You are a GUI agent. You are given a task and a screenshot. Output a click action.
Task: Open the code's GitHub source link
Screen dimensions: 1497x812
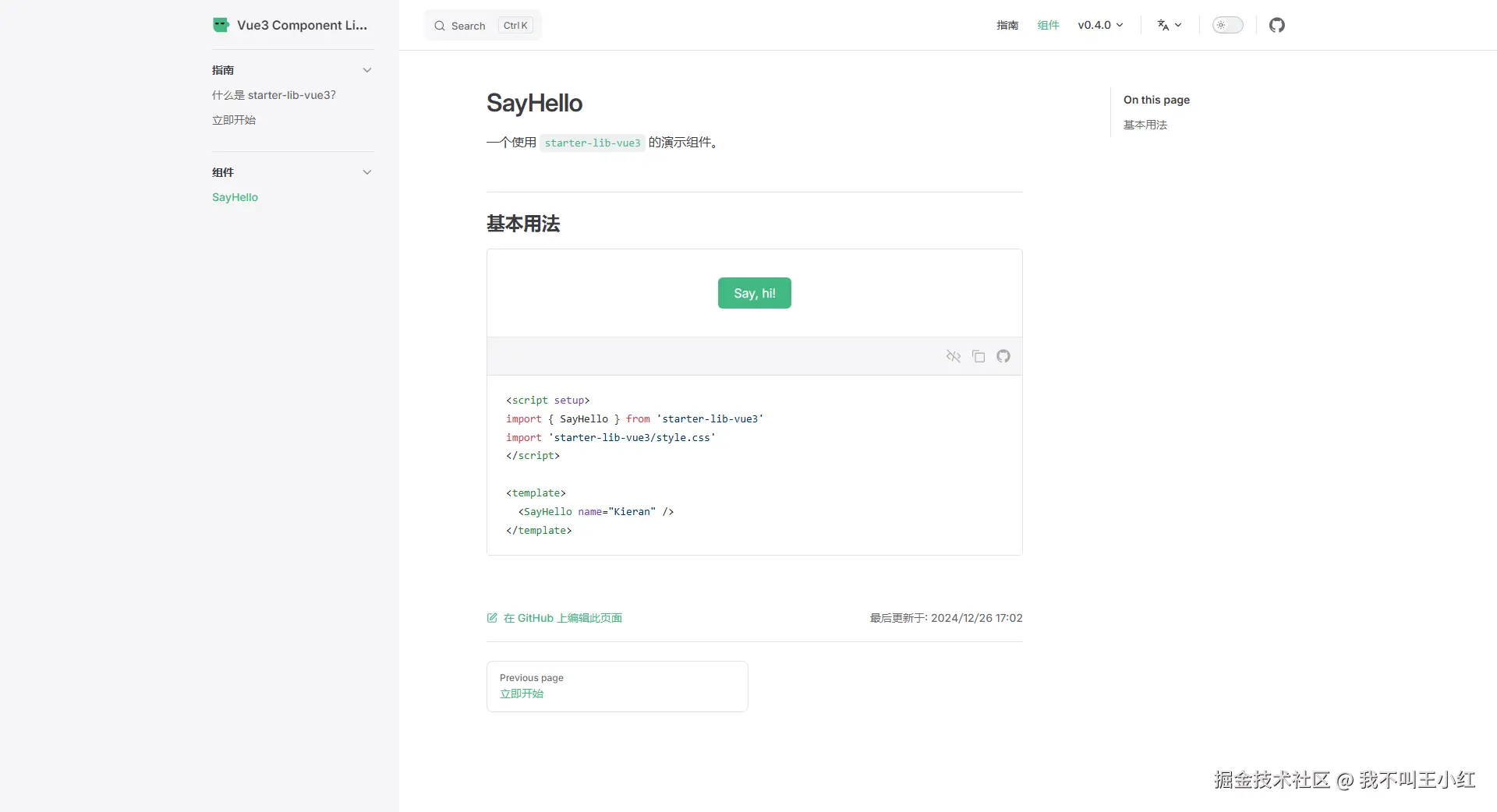click(1003, 356)
